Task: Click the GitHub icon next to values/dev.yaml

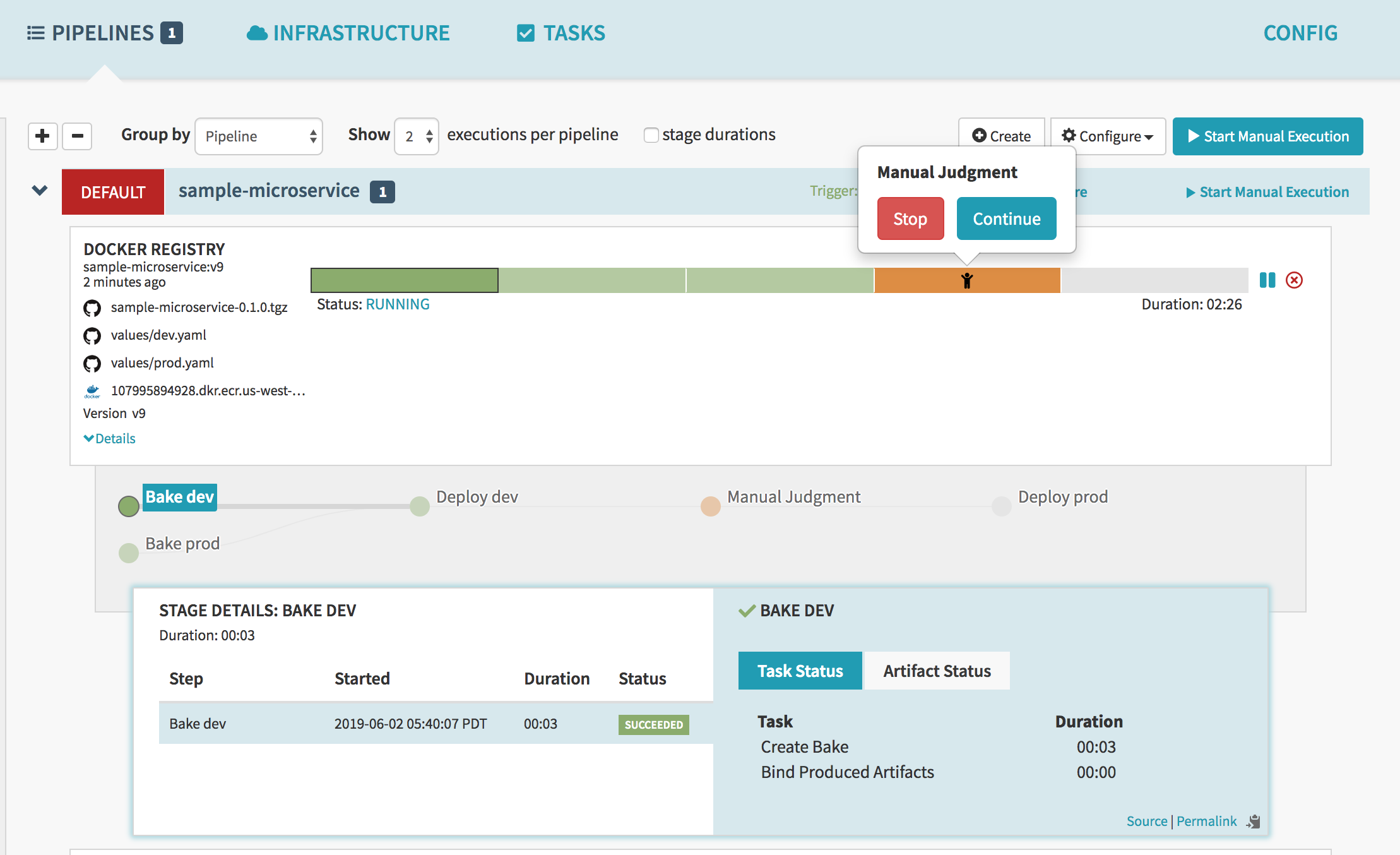Action: click(x=91, y=334)
